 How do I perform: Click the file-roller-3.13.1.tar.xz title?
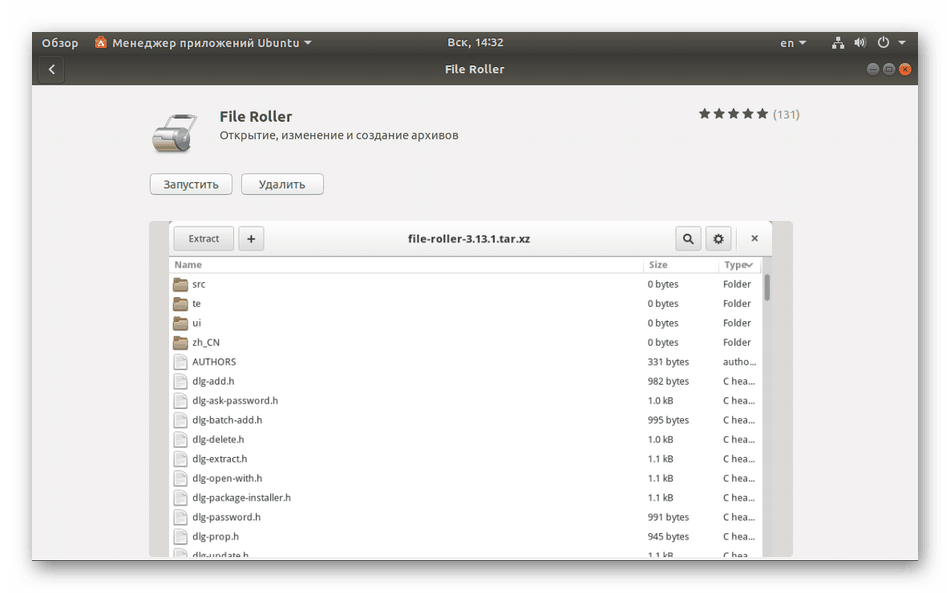(x=469, y=239)
